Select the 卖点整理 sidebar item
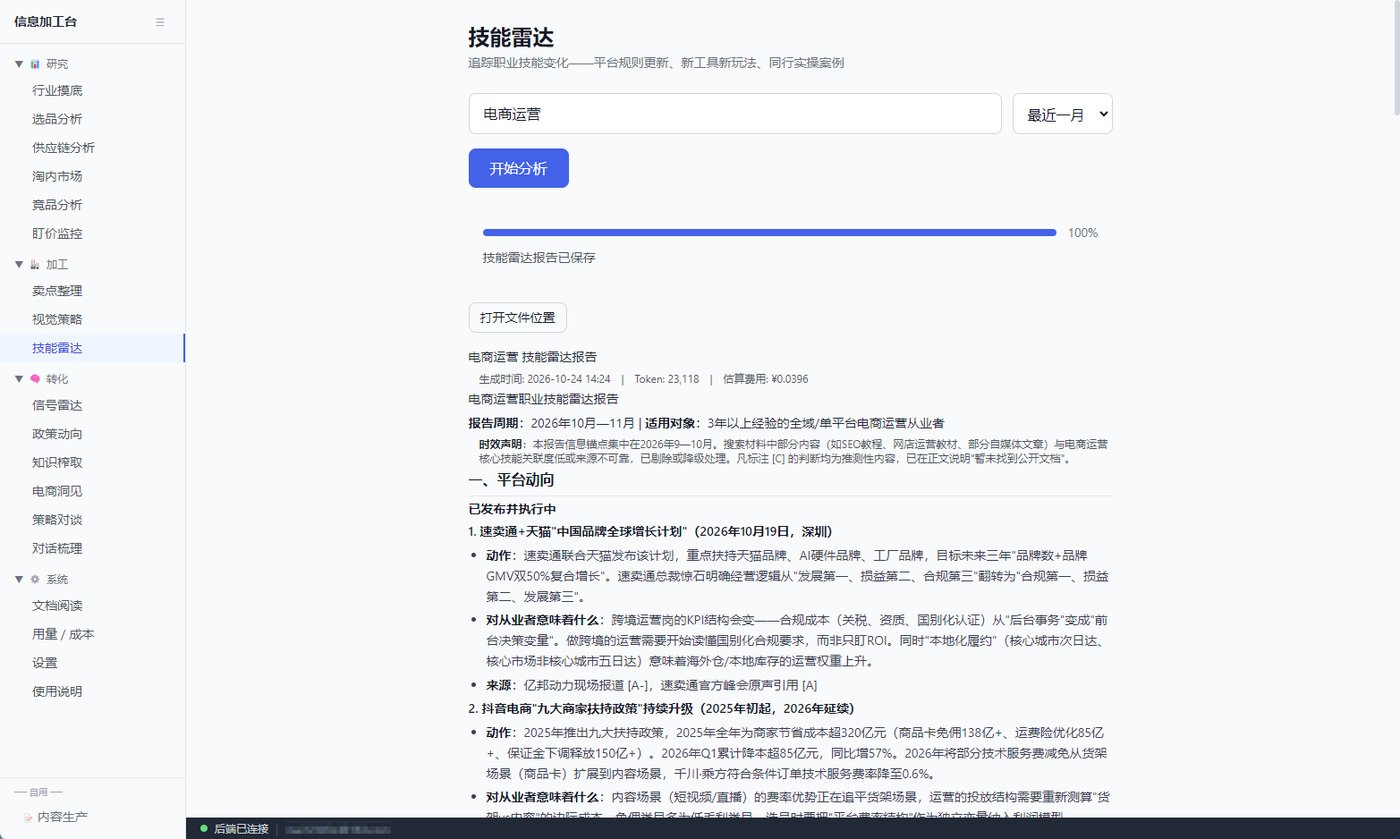This screenshot has width=1400, height=839. tap(92, 291)
